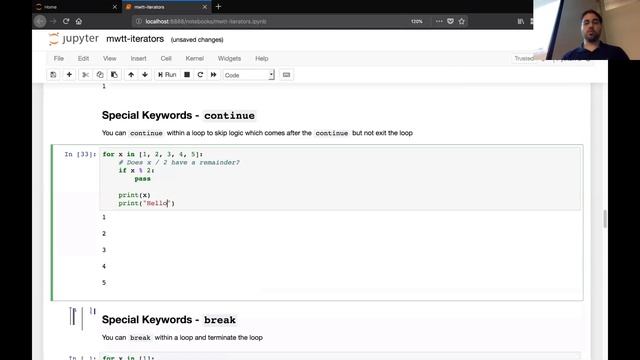This screenshot has height=360, width=640.
Task: Open the command palette keyboard icon
Action: point(287,75)
